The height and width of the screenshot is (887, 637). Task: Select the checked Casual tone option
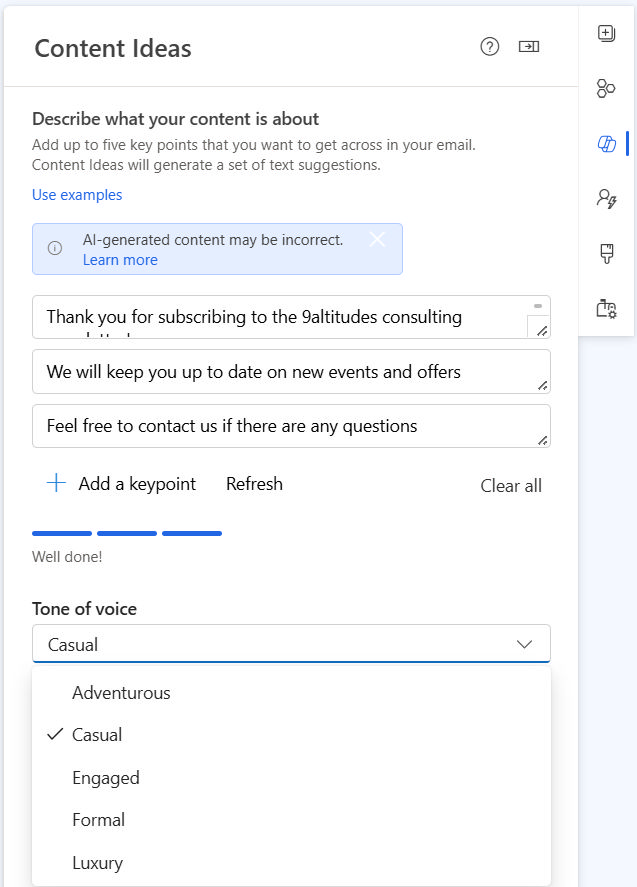pyautogui.click(x=97, y=735)
